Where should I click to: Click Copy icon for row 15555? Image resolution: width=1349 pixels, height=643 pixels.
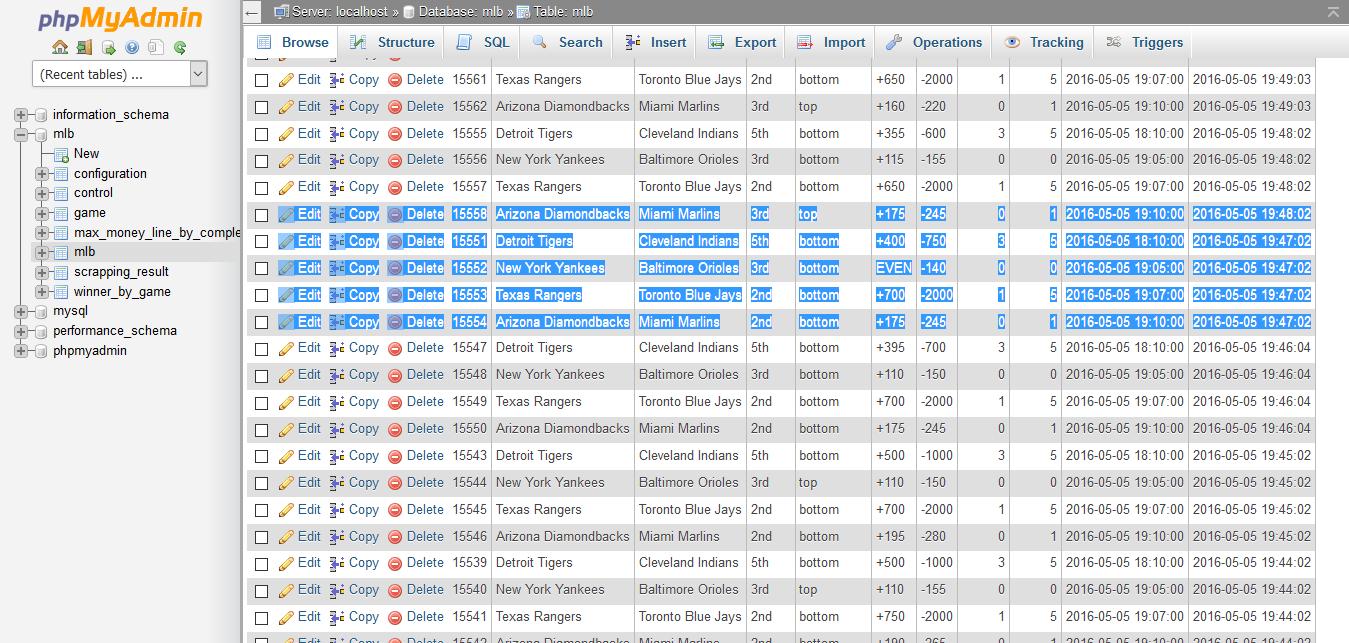click(x=337, y=134)
